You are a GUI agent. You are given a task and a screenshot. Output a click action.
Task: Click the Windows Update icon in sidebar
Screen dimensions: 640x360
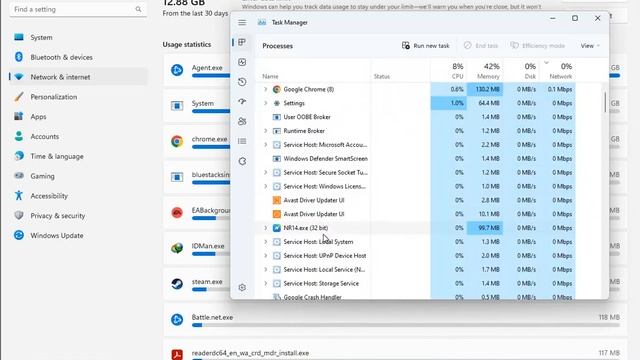pos(19,235)
